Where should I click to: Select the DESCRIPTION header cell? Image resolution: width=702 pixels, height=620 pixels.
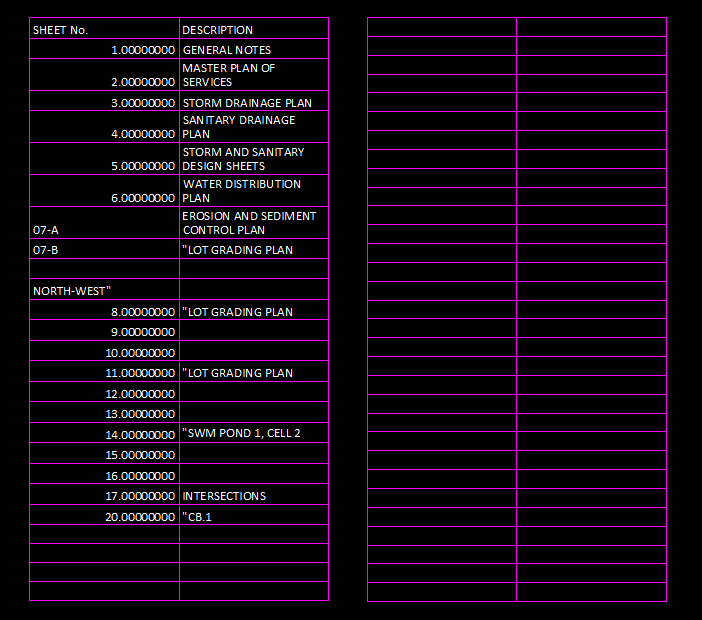tap(254, 28)
